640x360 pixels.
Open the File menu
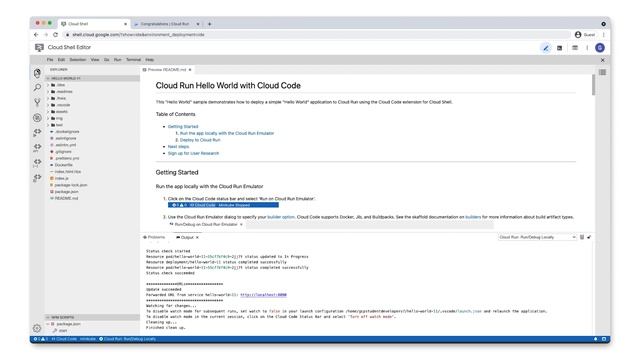coord(50,60)
